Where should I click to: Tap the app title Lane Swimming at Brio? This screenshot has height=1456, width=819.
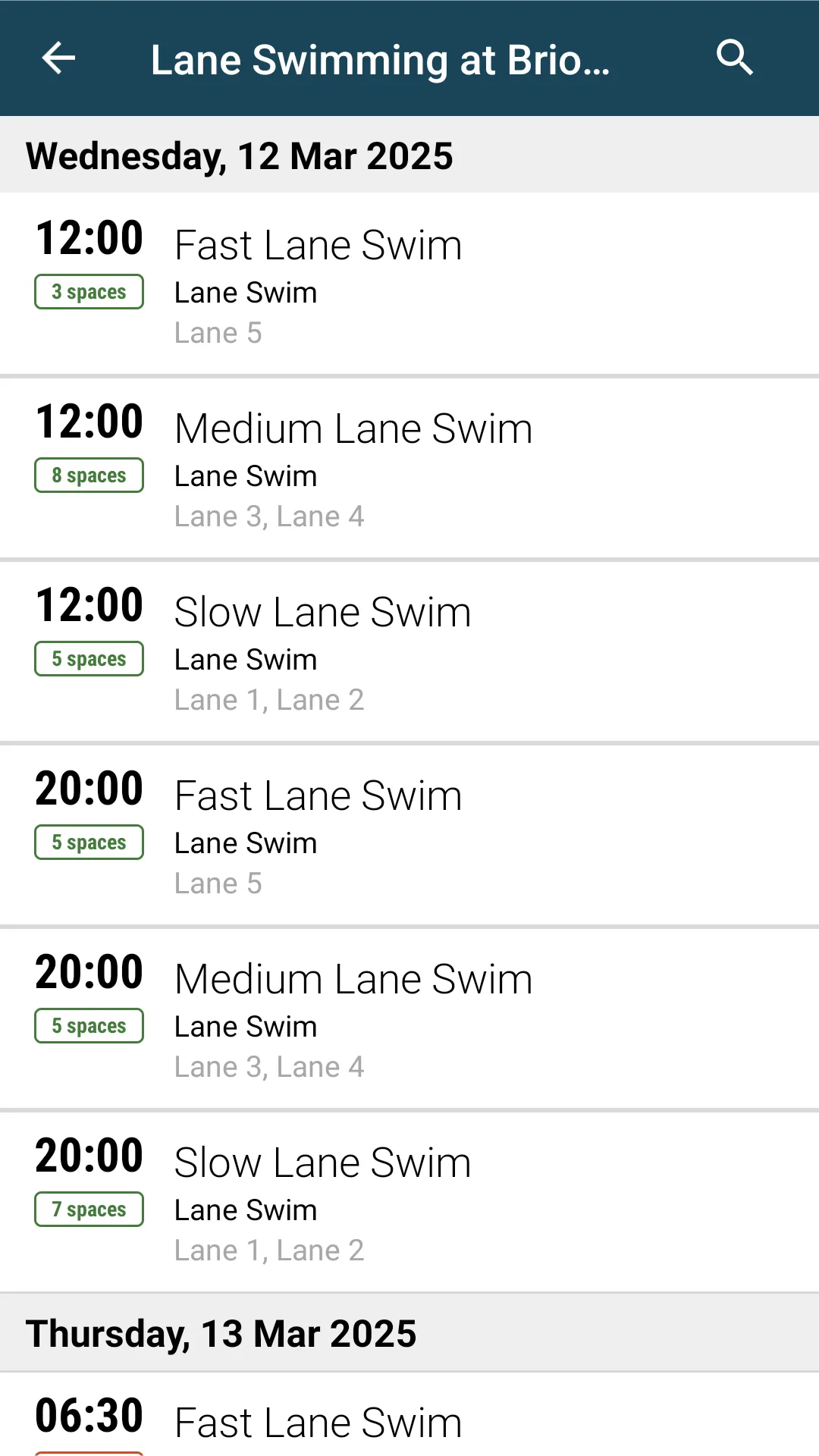[x=379, y=58]
